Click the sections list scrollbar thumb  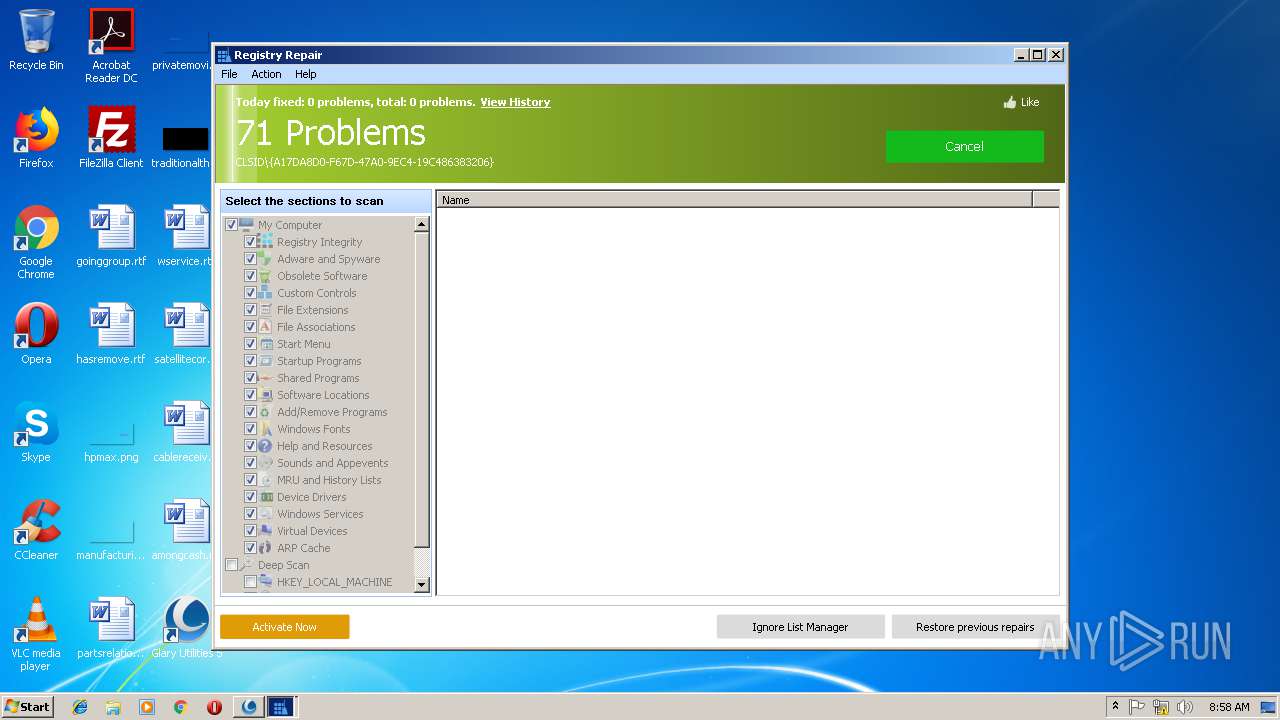421,390
